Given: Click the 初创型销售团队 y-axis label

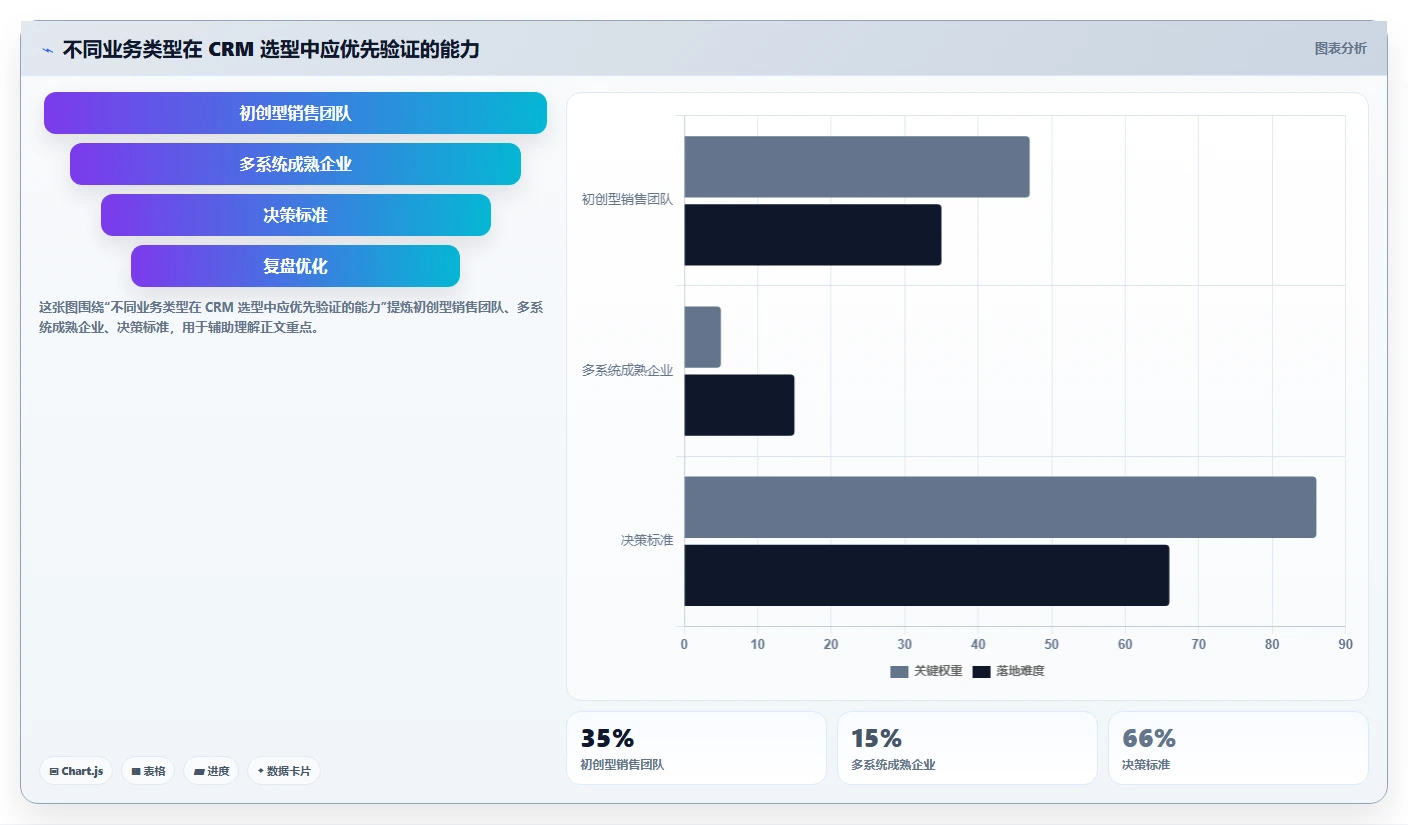Looking at the screenshot, I should click(627, 199).
